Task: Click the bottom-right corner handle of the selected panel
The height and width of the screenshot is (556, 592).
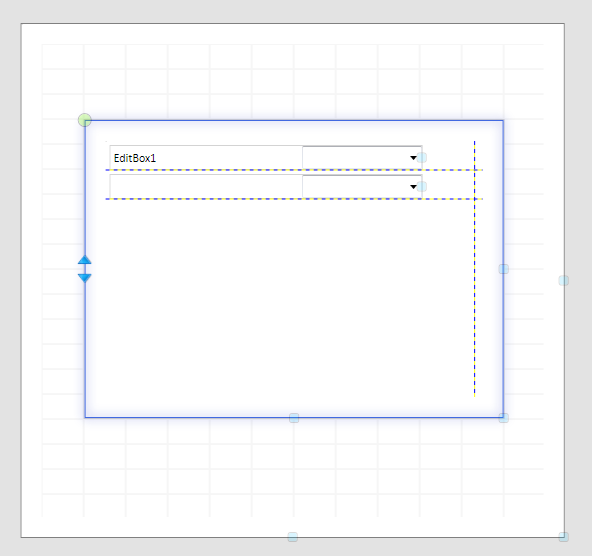Action: click(x=504, y=418)
